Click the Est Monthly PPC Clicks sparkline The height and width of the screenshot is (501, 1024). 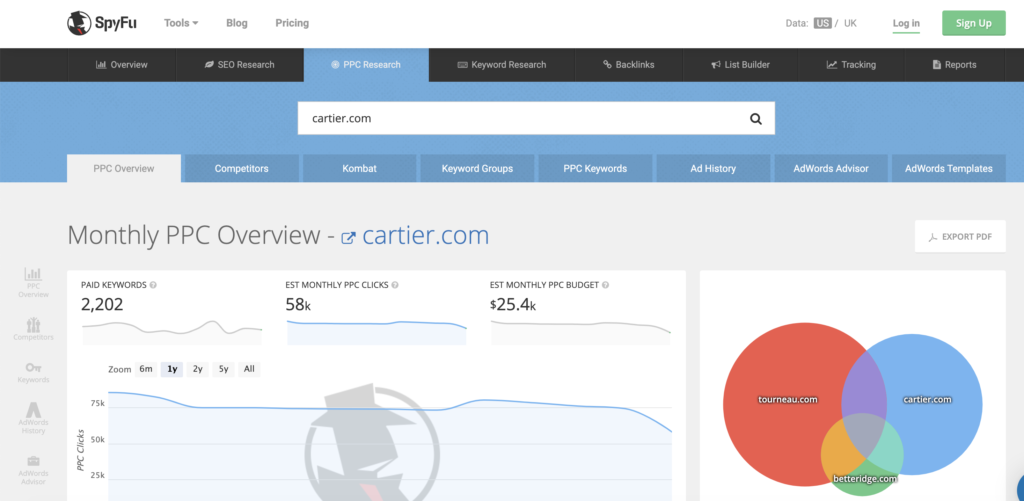tap(376, 331)
